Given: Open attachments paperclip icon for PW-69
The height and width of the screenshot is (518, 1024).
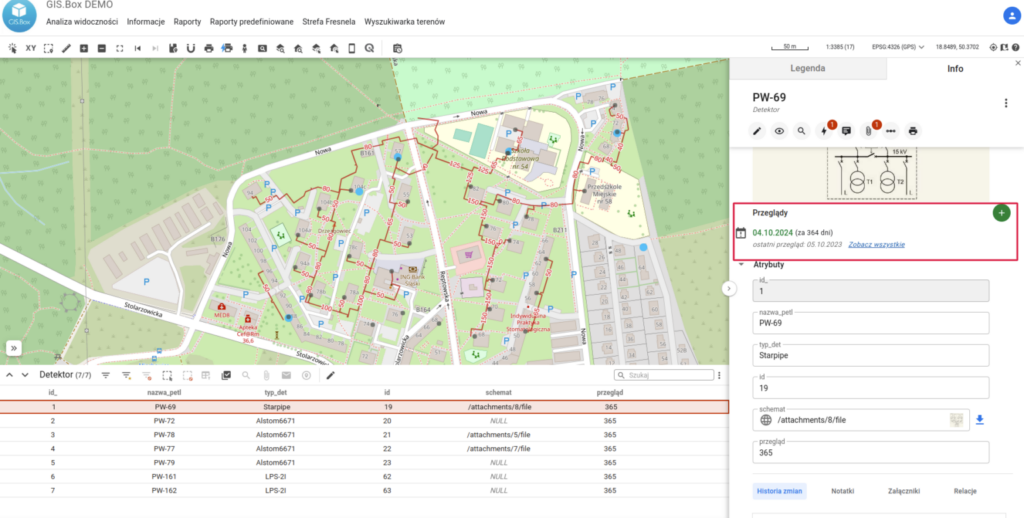Looking at the screenshot, I should [868, 130].
